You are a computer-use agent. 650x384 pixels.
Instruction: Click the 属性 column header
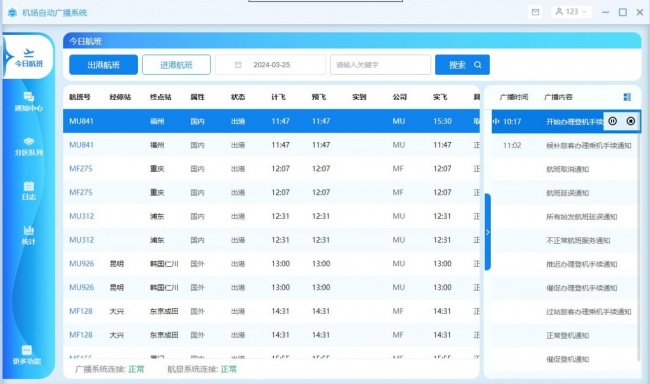pyautogui.click(x=197, y=97)
